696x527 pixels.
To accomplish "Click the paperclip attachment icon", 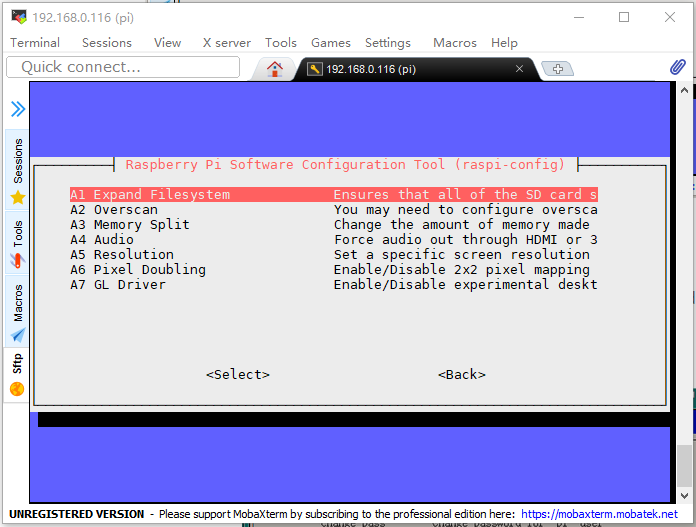I will (677, 67).
